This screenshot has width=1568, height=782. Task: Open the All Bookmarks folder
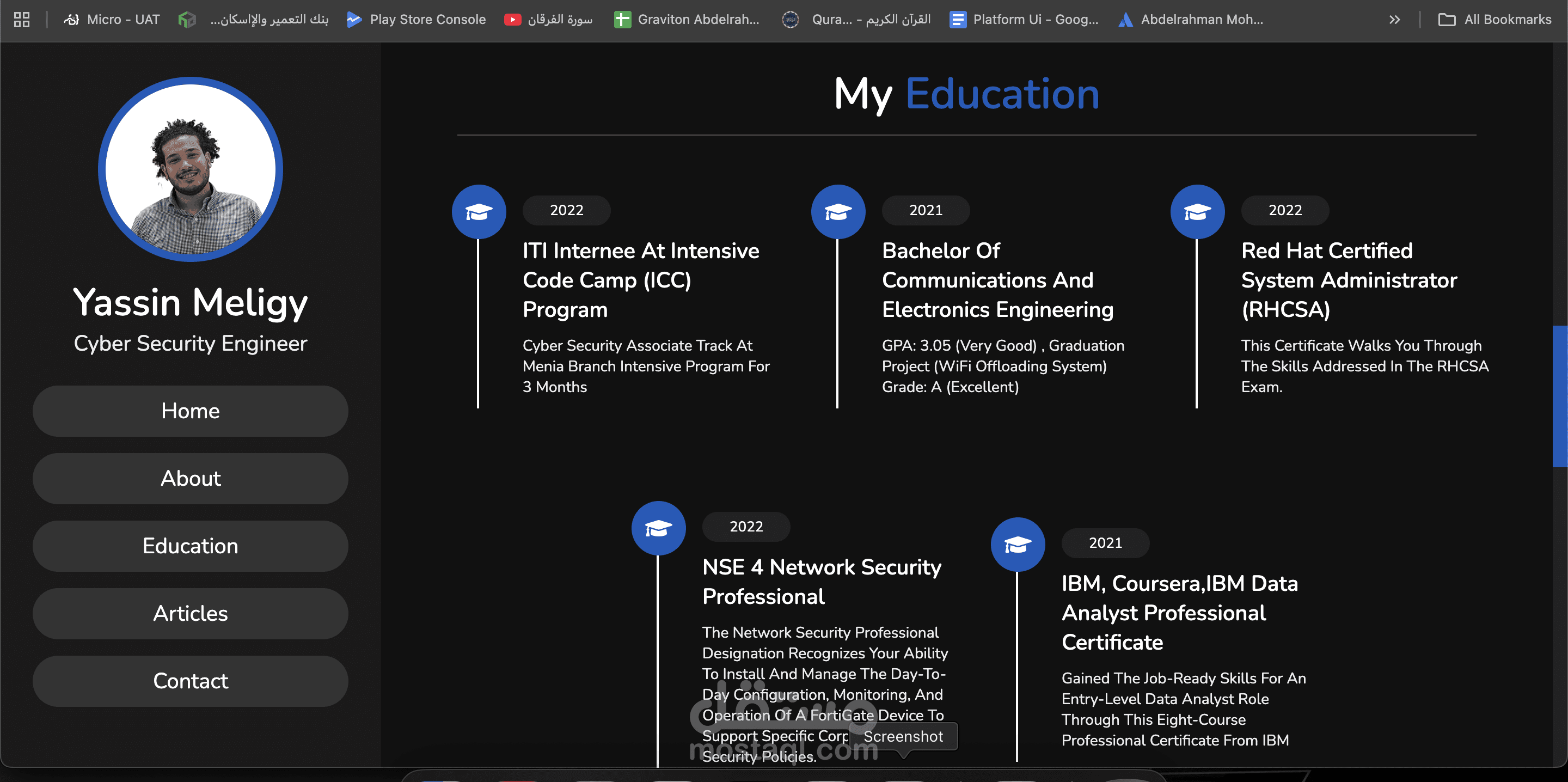(1494, 20)
